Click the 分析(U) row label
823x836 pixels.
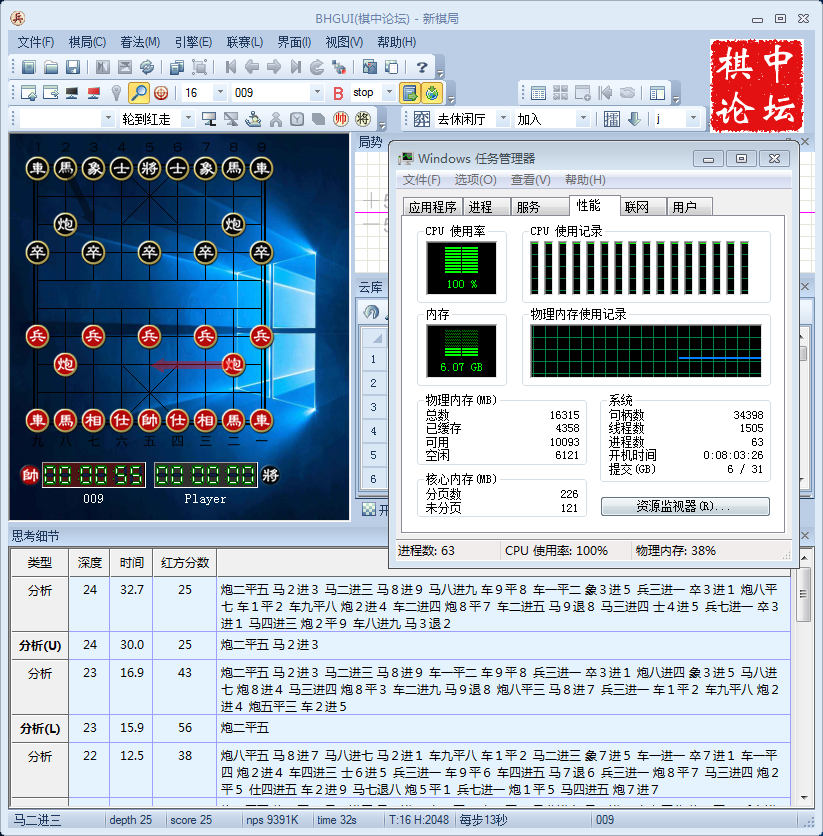[x=39, y=645]
